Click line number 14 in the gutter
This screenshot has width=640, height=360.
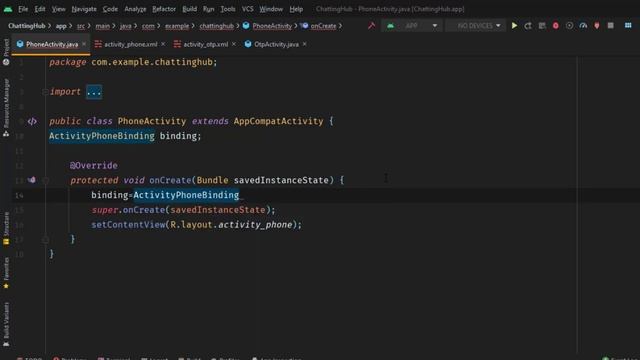(x=19, y=196)
